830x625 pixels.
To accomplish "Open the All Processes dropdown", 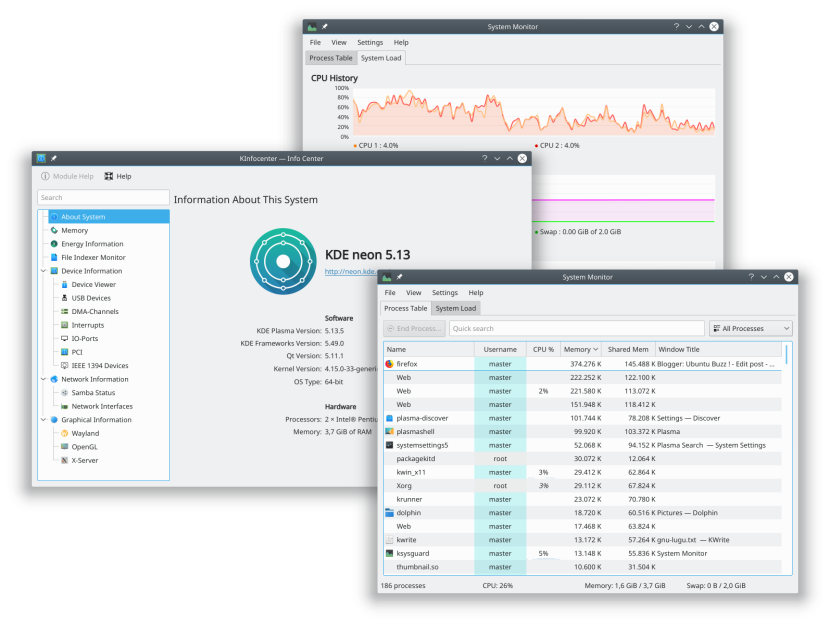I will 750,328.
